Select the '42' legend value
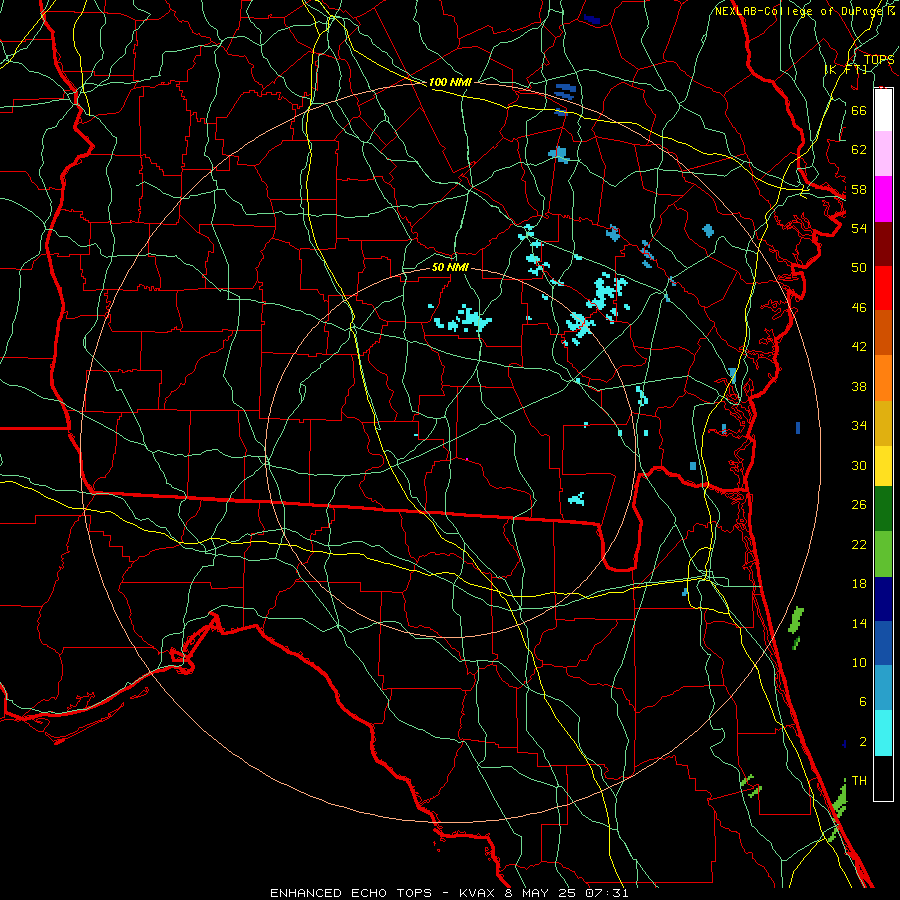The image size is (900, 900). pyautogui.click(x=859, y=347)
